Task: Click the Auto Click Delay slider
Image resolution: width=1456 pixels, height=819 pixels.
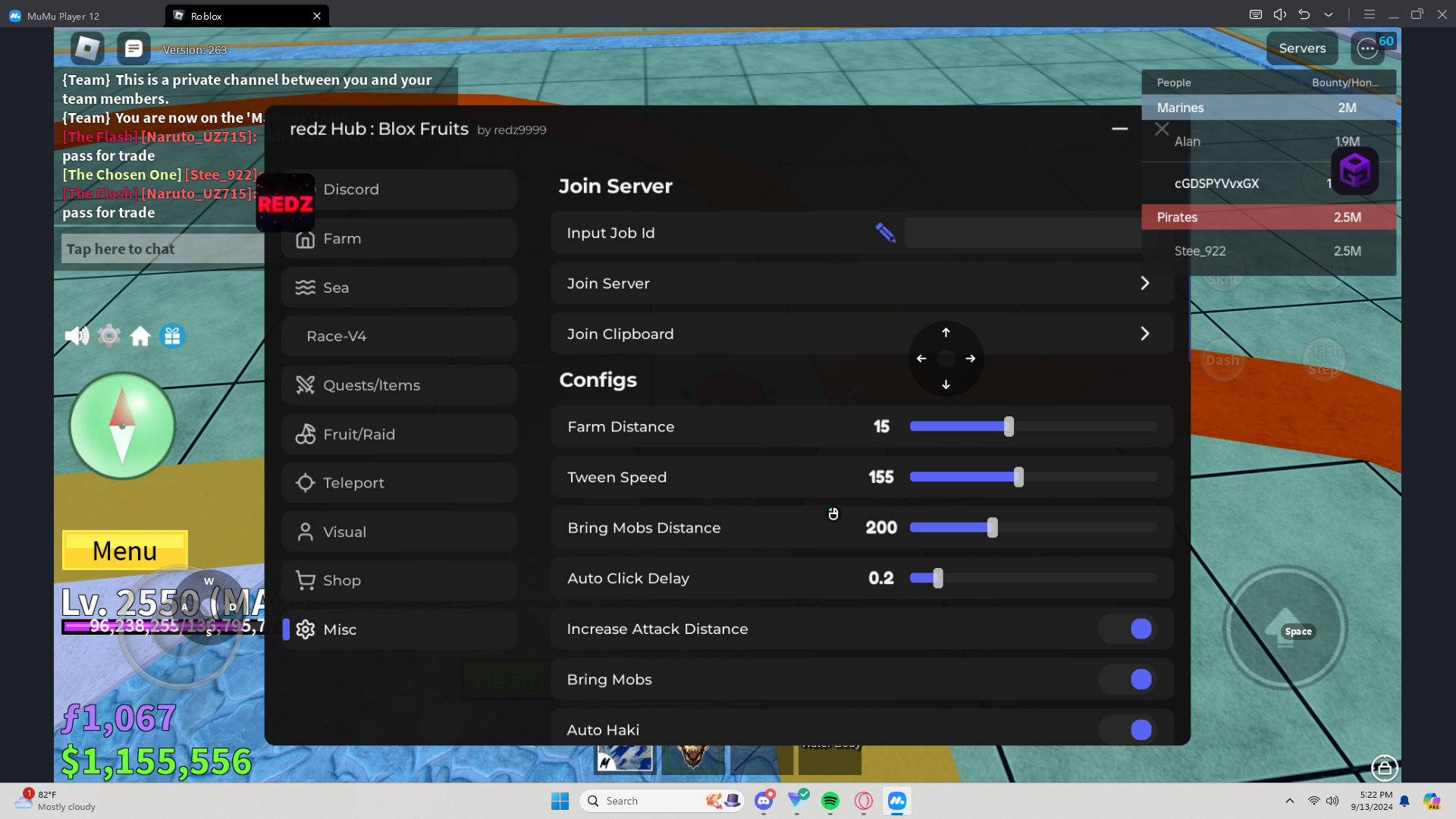Action: click(x=1034, y=578)
